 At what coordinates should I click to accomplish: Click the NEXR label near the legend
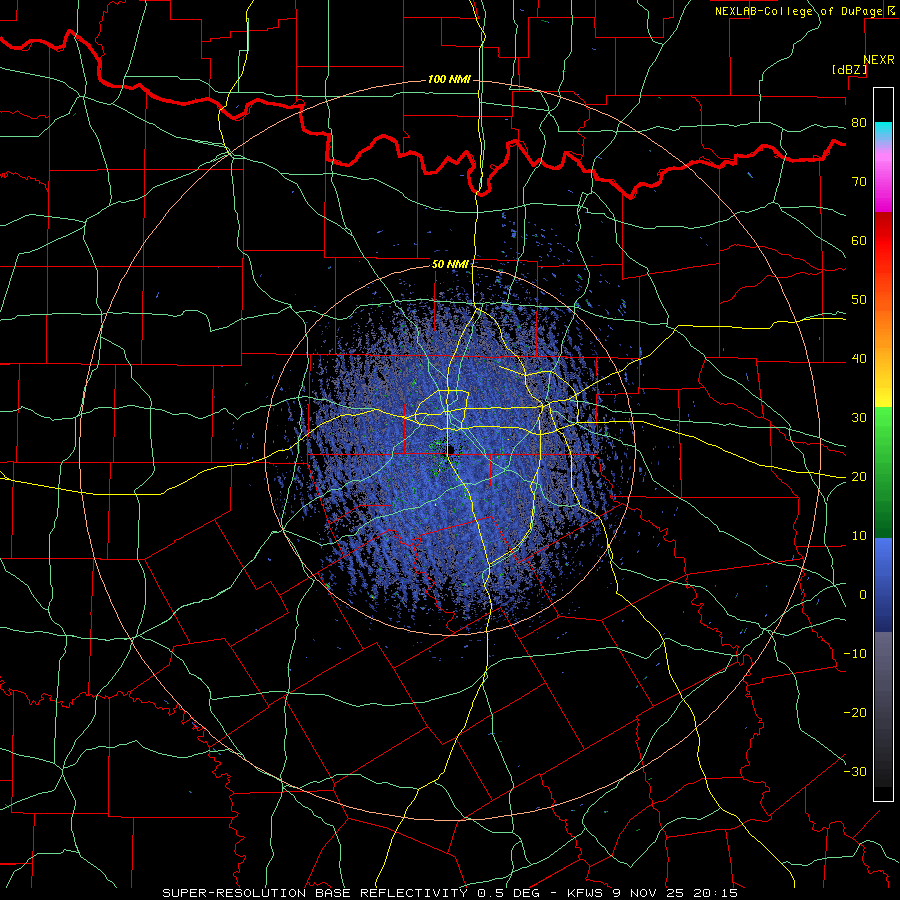[878, 60]
